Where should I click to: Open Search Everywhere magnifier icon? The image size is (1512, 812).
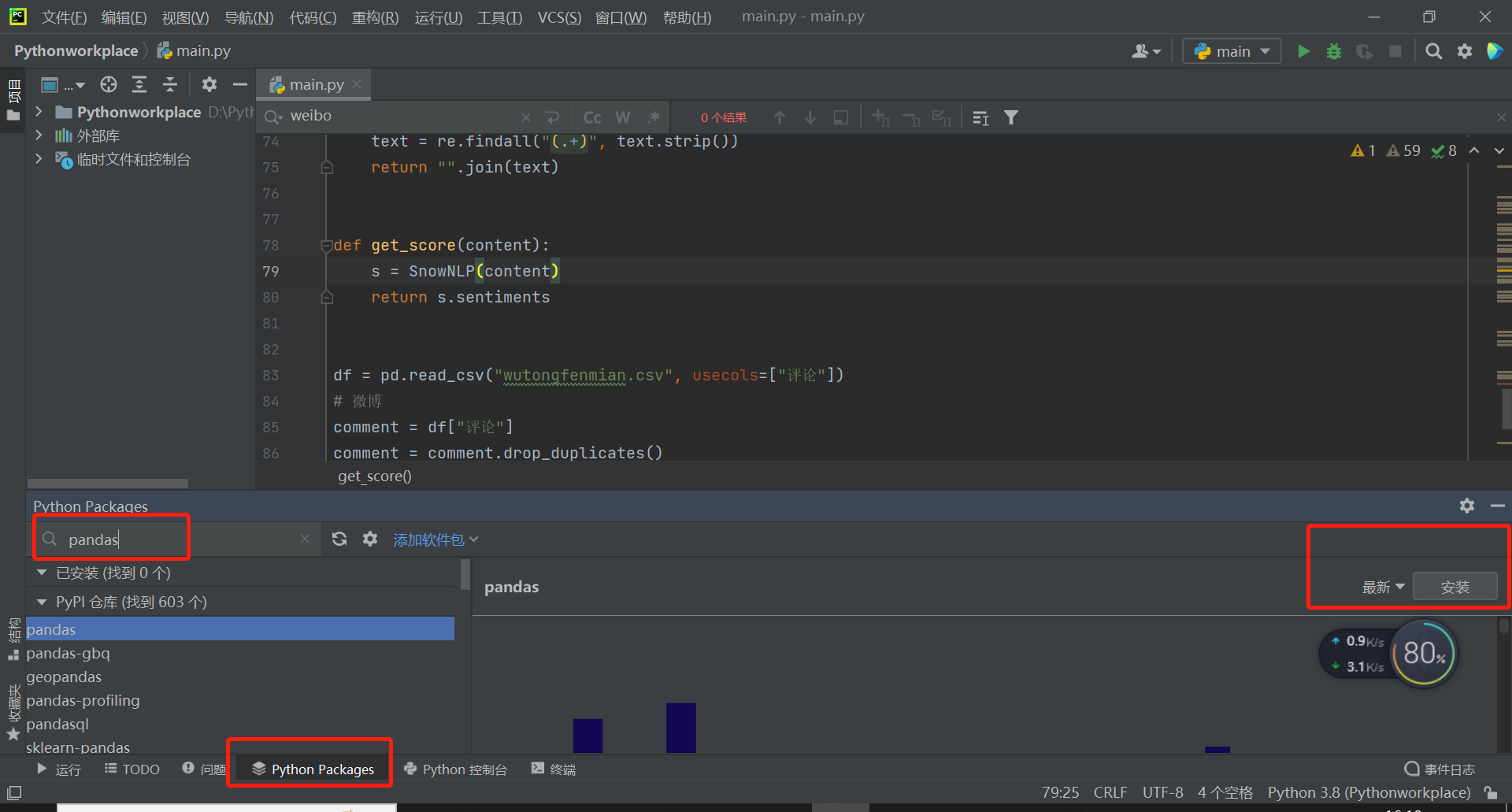pos(1434,51)
